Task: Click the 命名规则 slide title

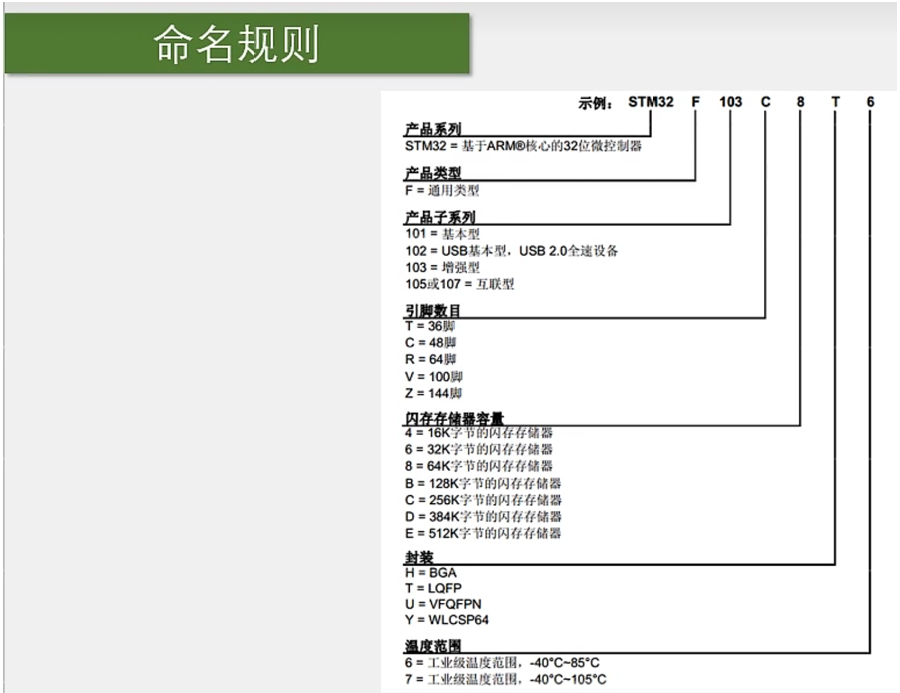Action: click(x=236, y=45)
